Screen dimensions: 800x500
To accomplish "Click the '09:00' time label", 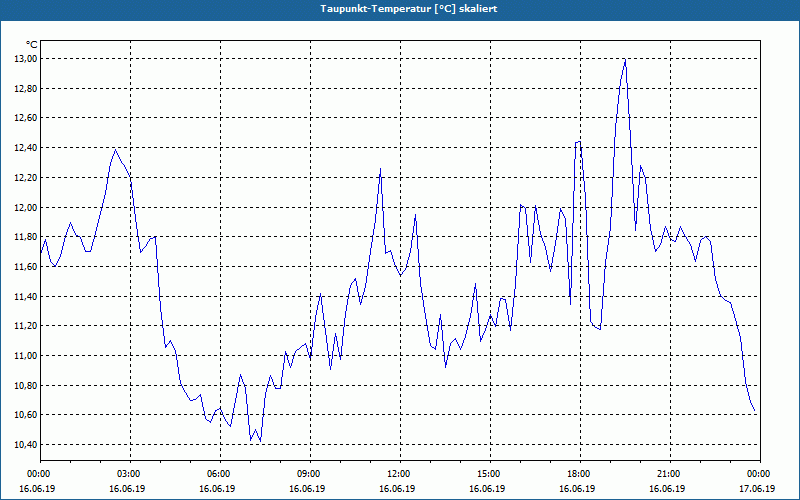I will click(309, 474).
